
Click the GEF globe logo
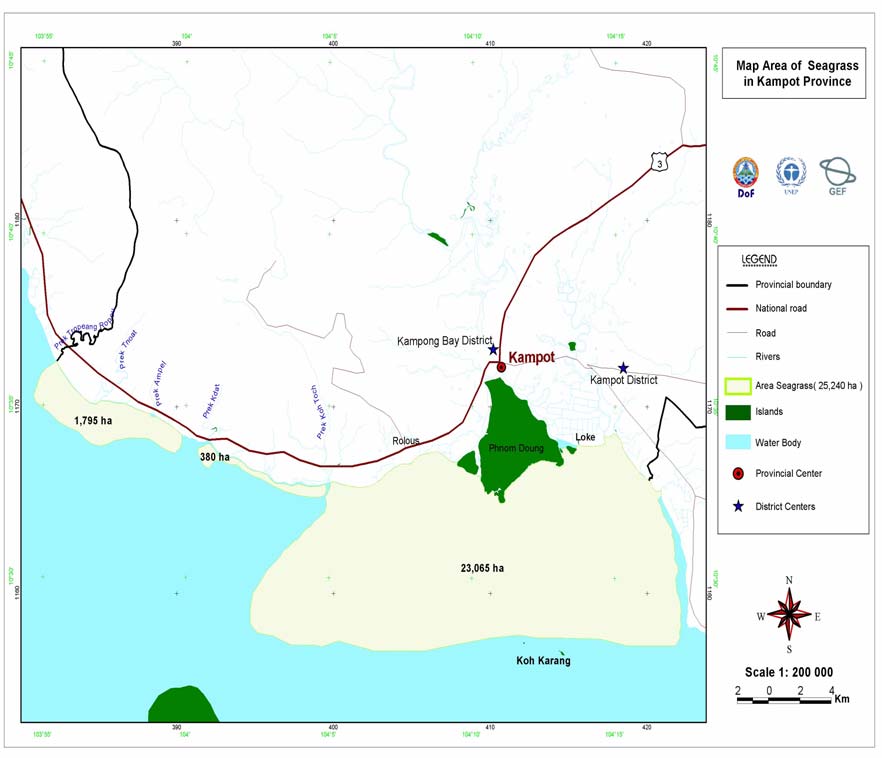837,172
